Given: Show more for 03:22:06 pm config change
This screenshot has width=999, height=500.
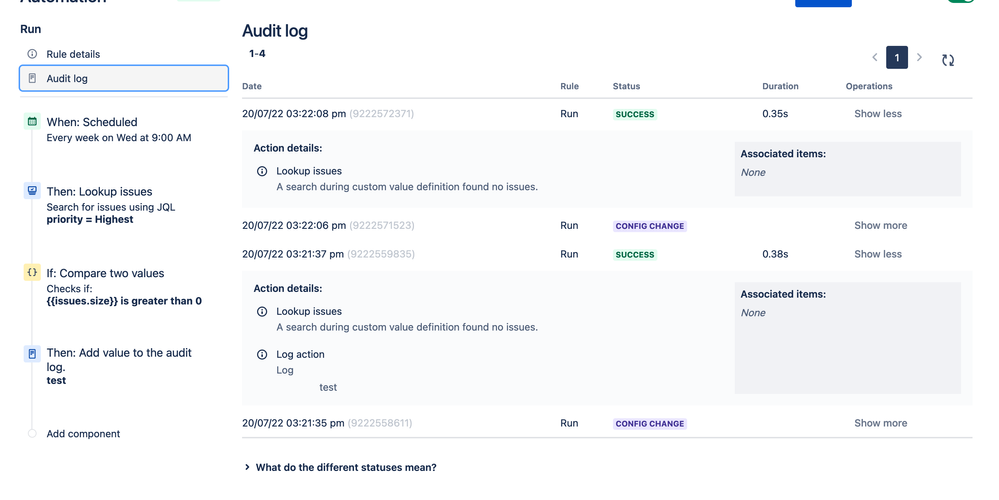Looking at the screenshot, I should (x=880, y=225).
